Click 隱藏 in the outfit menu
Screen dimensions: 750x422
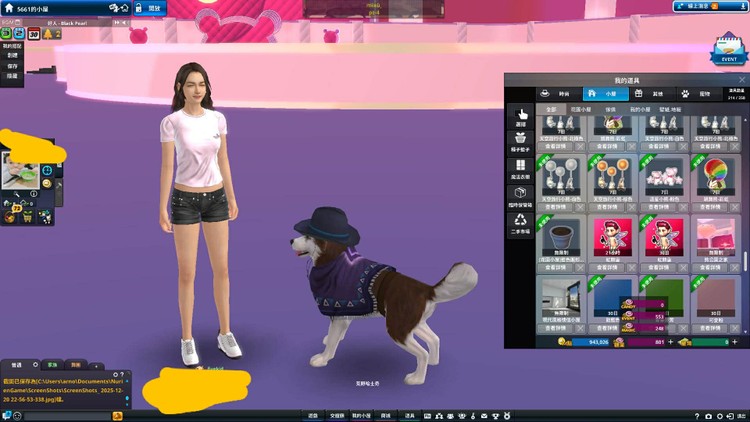coord(13,76)
